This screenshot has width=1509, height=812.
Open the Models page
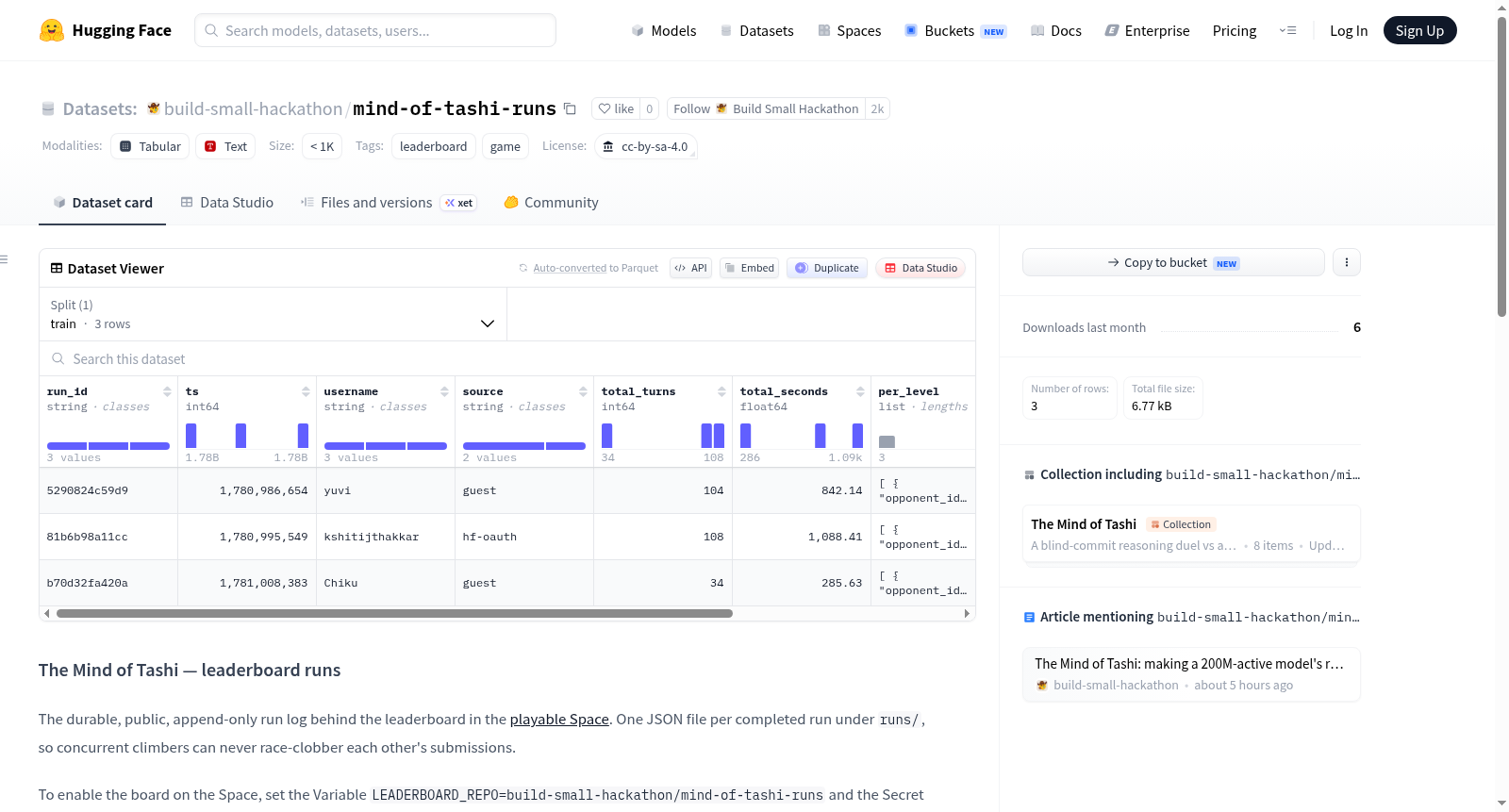click(x=664, y=30)
